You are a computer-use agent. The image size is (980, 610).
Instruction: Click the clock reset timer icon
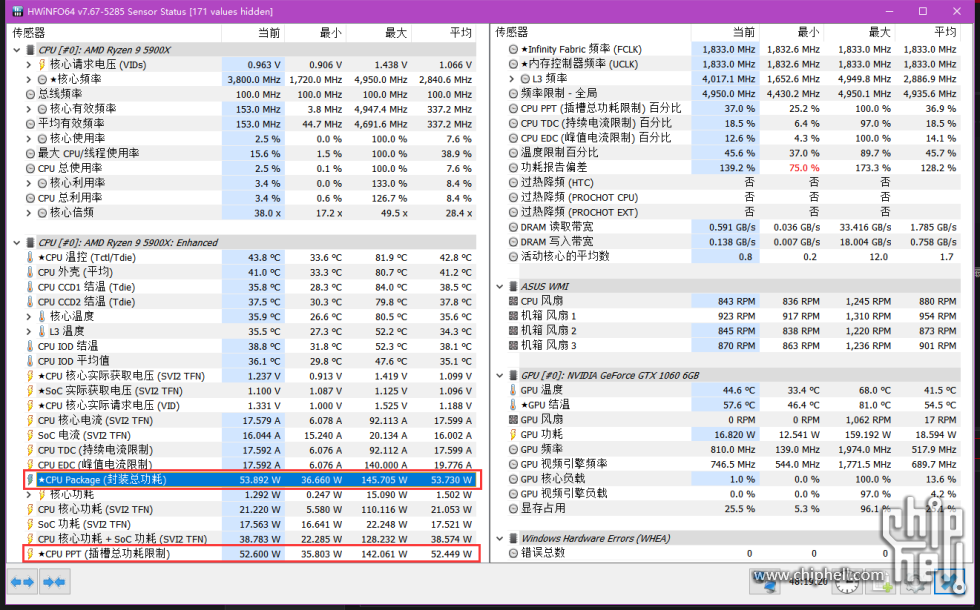847,584
